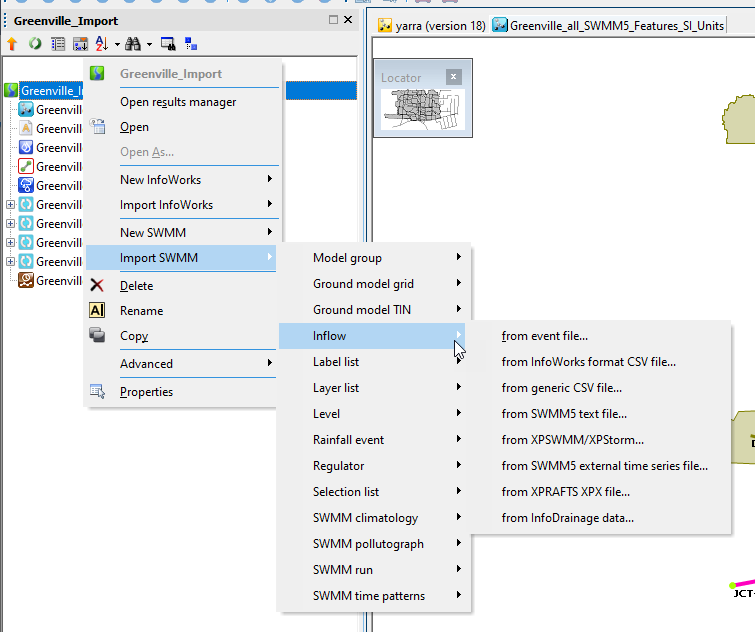
Task: Expand the first run item in the tree
Action: pos(10,205)
